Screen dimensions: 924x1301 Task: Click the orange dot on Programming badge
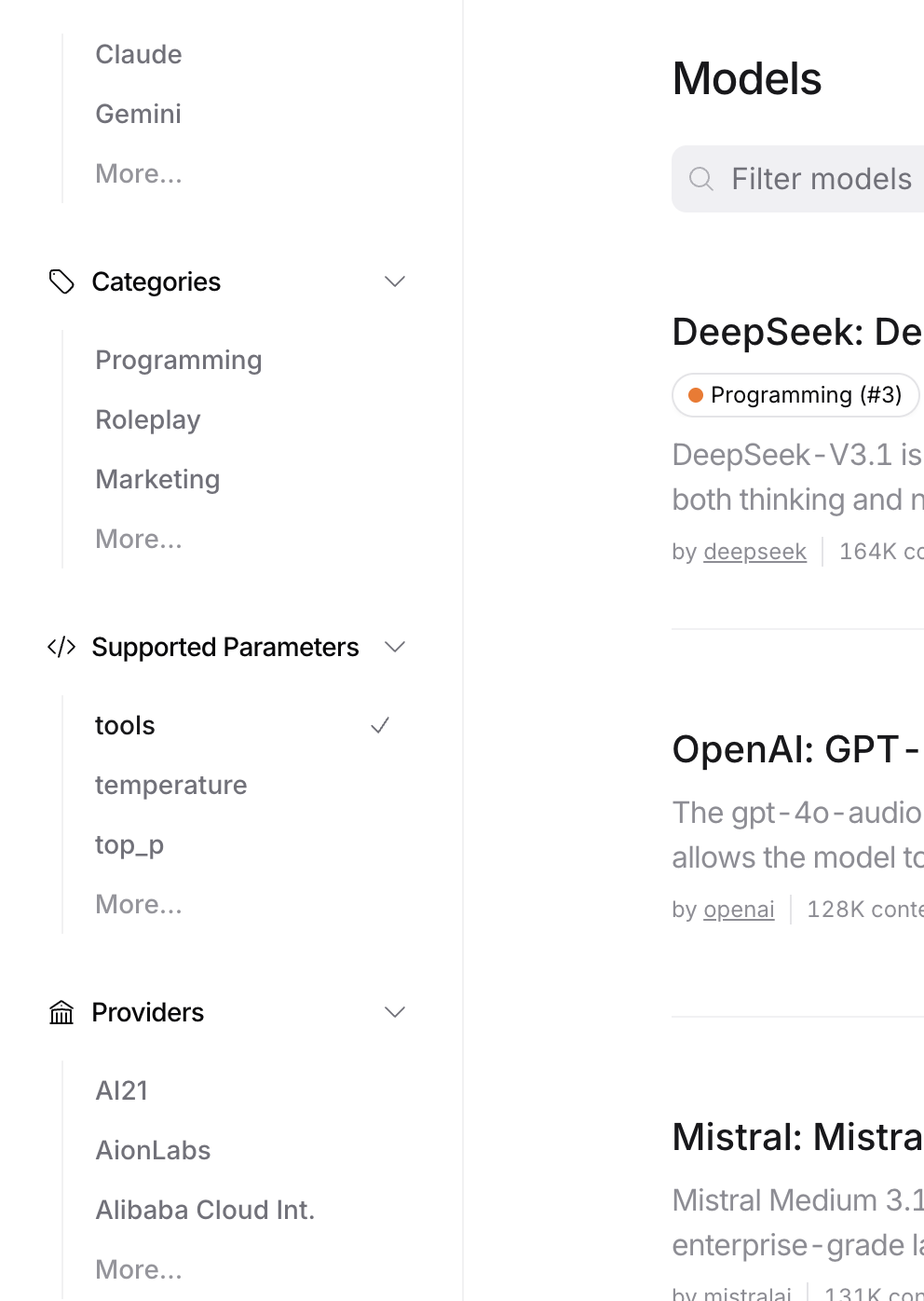click(x=696, y=395)
